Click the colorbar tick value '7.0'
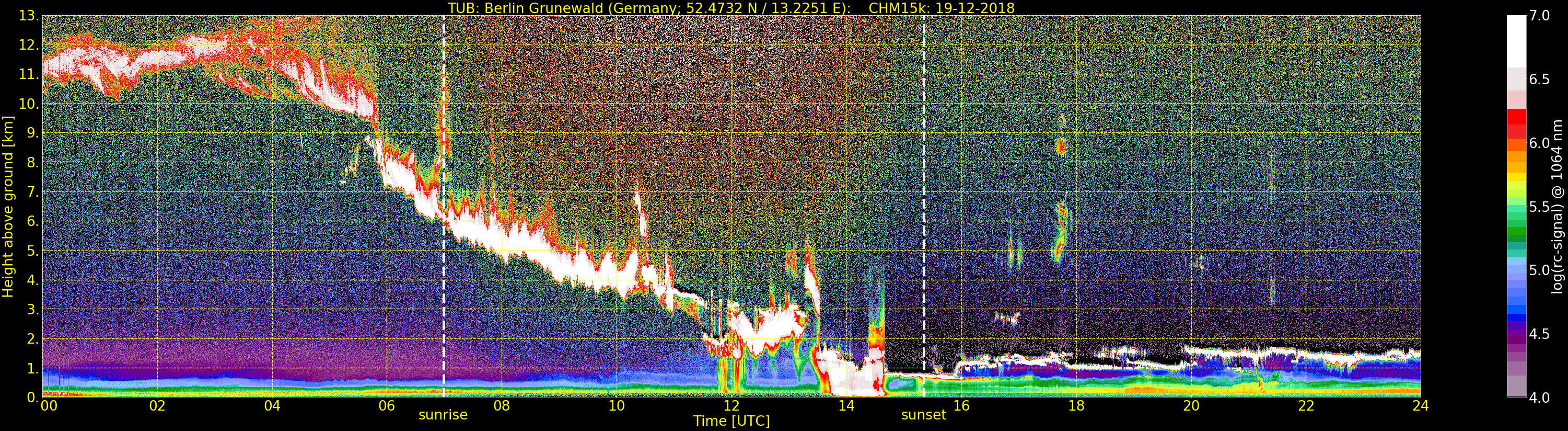This screenshot has width=1568, height=431. (1539, 16)
